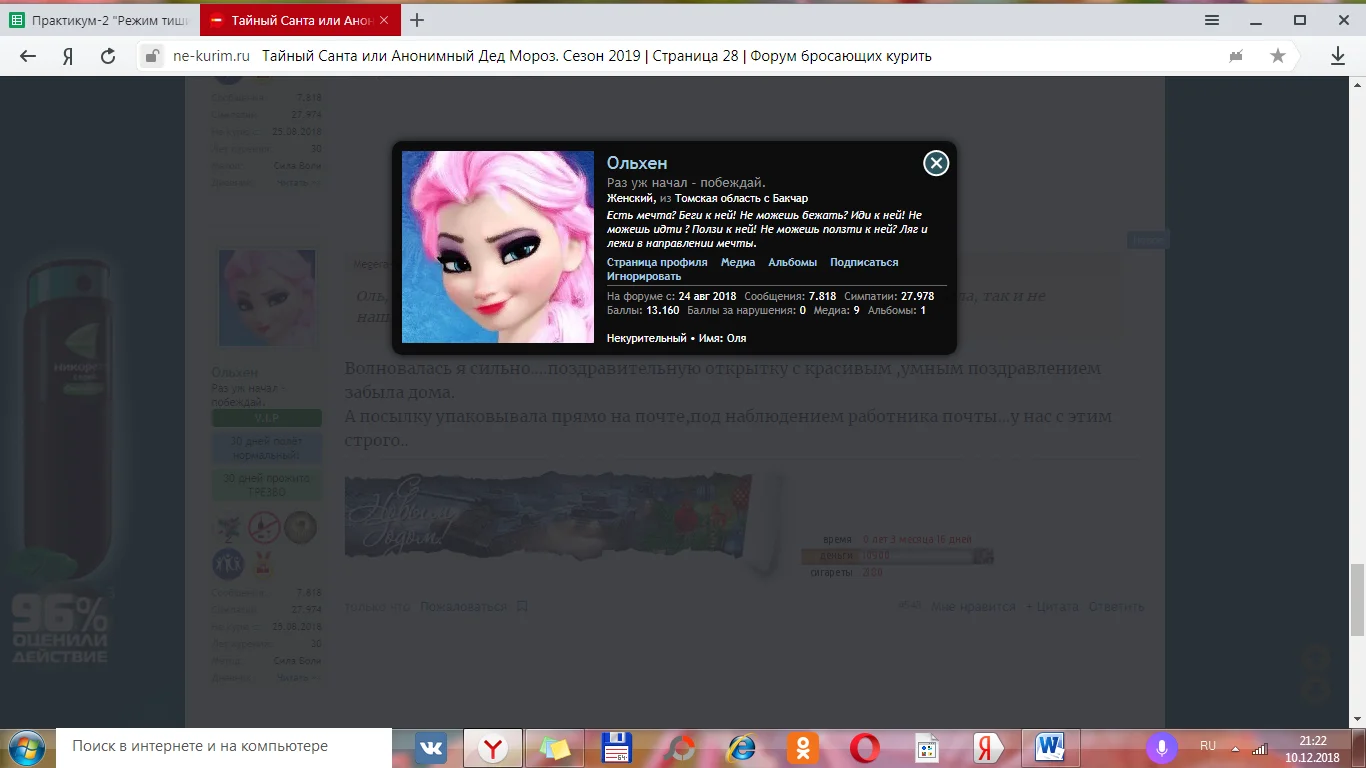Bookmark this page with the star icon
1366x768 pixels.
point(1278,56)
